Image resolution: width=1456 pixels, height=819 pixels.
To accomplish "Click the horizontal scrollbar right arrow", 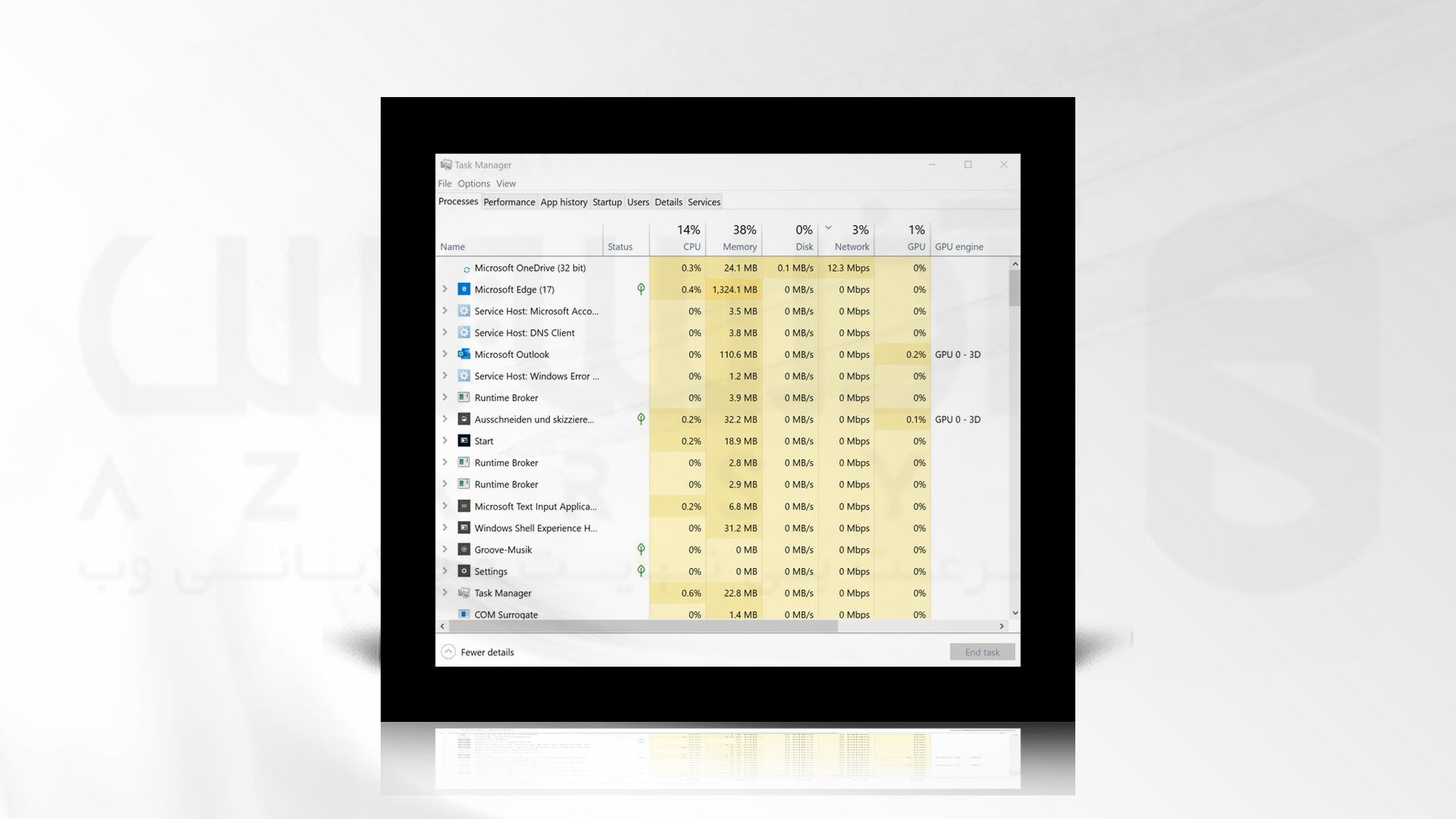I will click(1002, 626).
